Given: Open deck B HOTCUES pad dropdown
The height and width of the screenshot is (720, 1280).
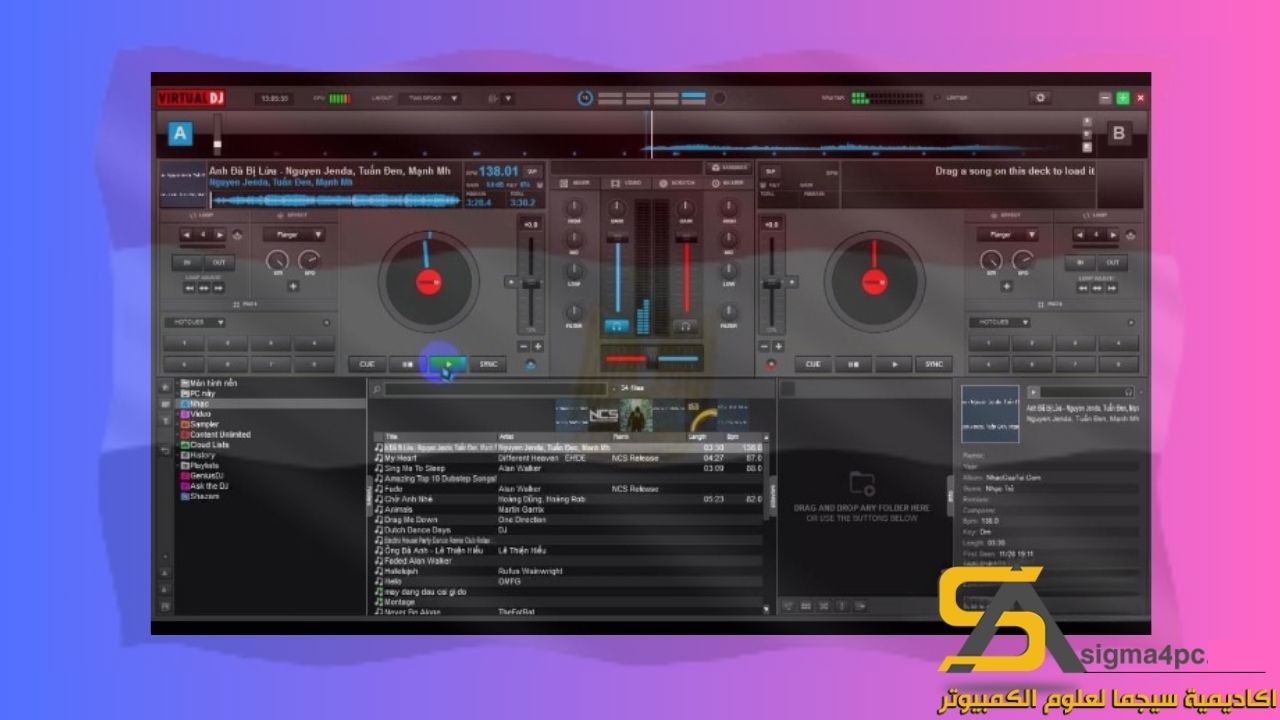Looking at the screenshot, I should pos(1000,322).
